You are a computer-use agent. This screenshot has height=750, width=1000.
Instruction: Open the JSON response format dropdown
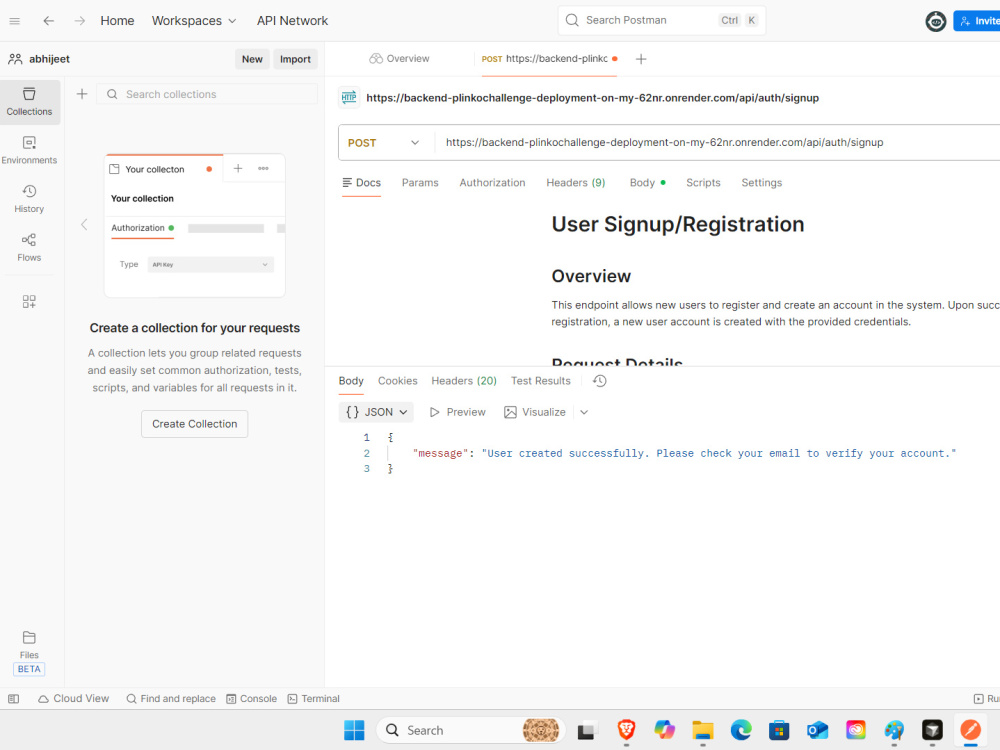[x=376, y=412]
